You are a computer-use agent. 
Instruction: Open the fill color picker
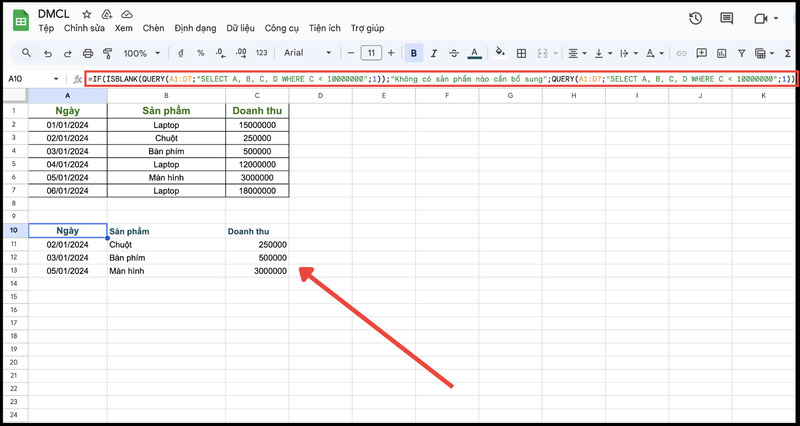pos(500,53)
